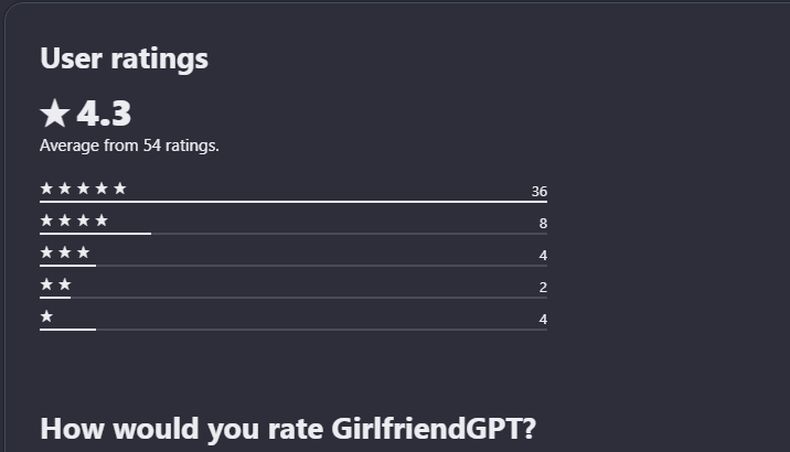Click the 8 count for four-star ratings

point(543,223)
